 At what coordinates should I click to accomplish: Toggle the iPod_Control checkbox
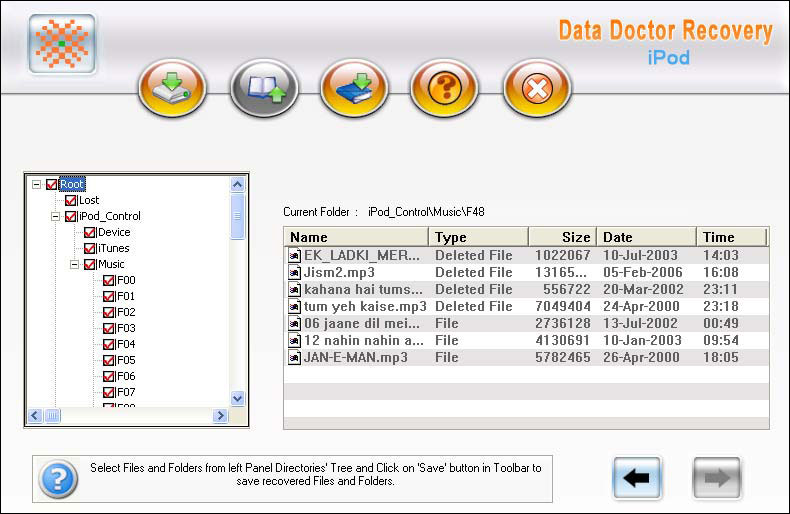tap(71, 217)
